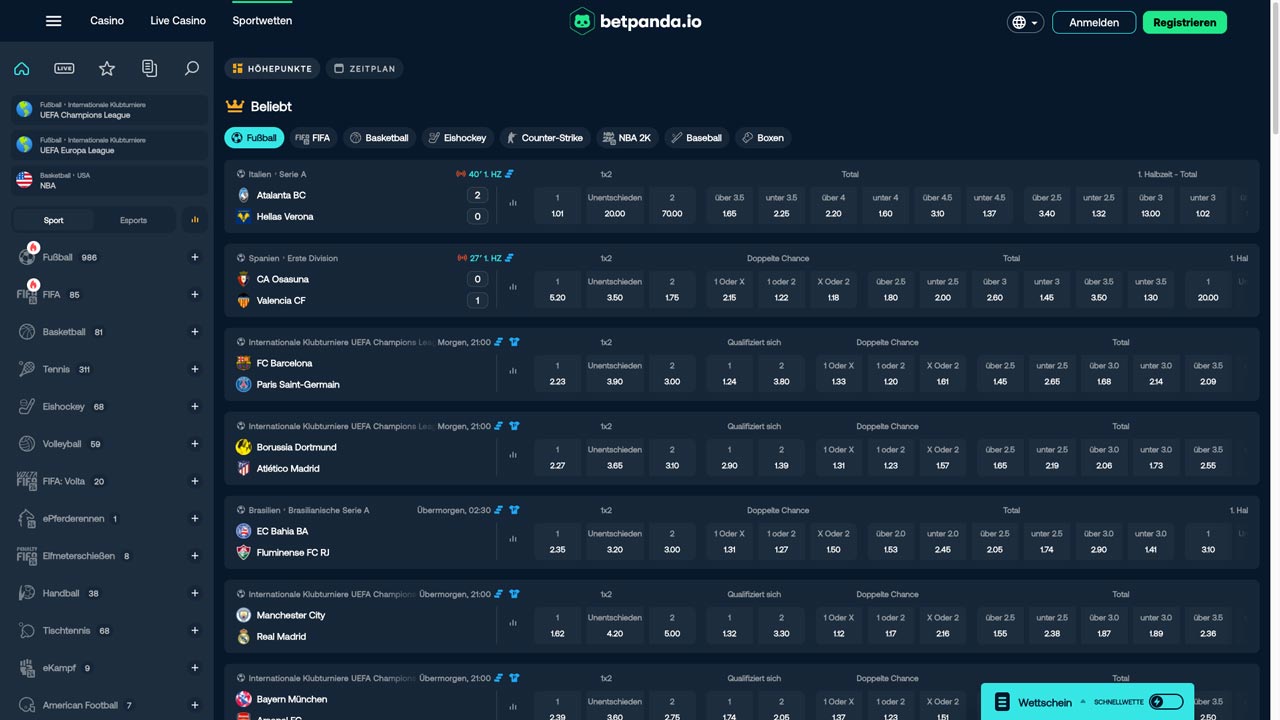Go to sidebar home icon

(21, 69)
